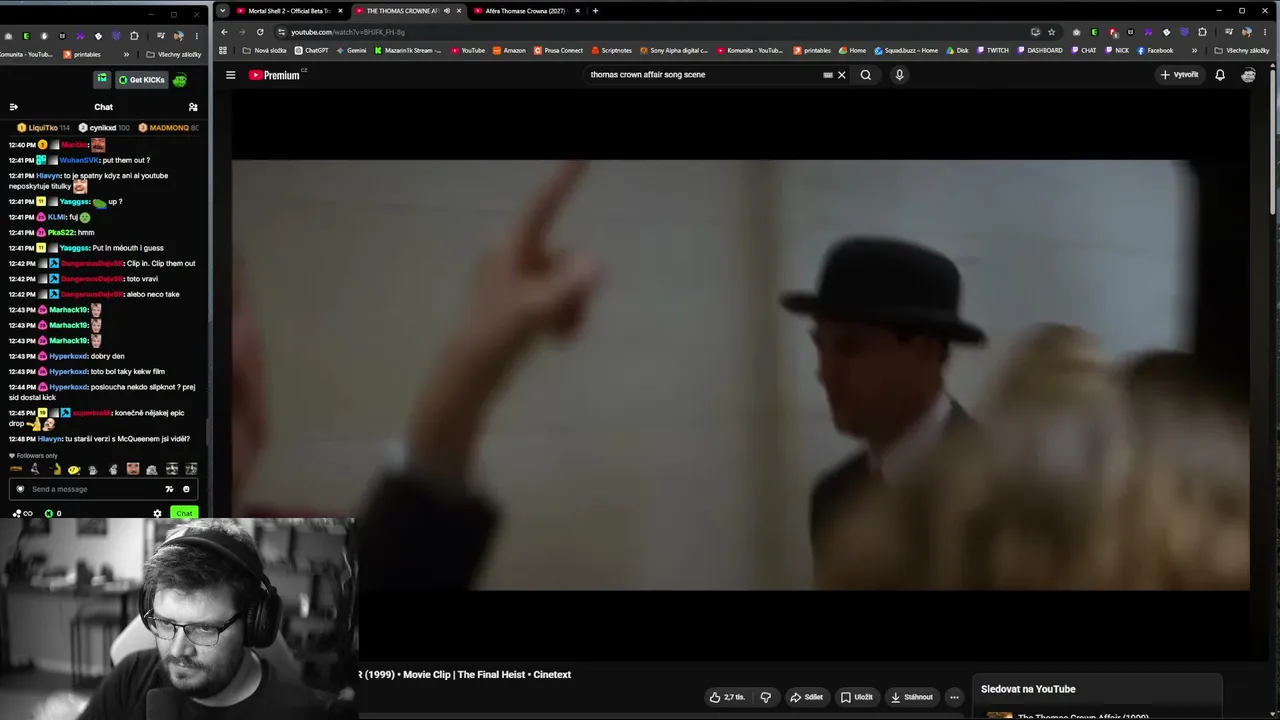Open the extensions puzzle in YouTube window
Viewport: 1280px width, 720px height.
[1202, 32]
